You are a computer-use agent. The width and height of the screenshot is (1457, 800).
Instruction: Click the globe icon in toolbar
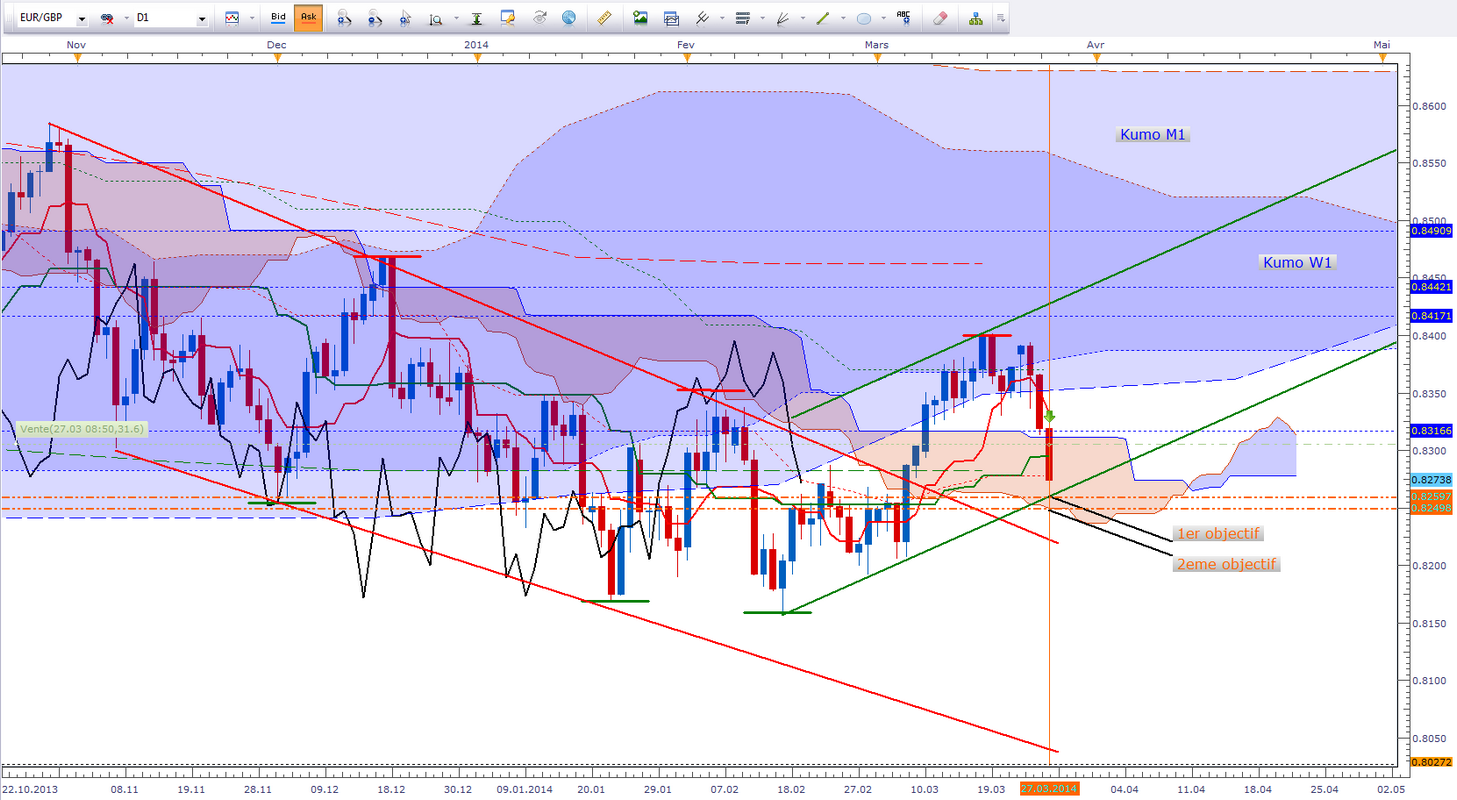tap(569, 18)
